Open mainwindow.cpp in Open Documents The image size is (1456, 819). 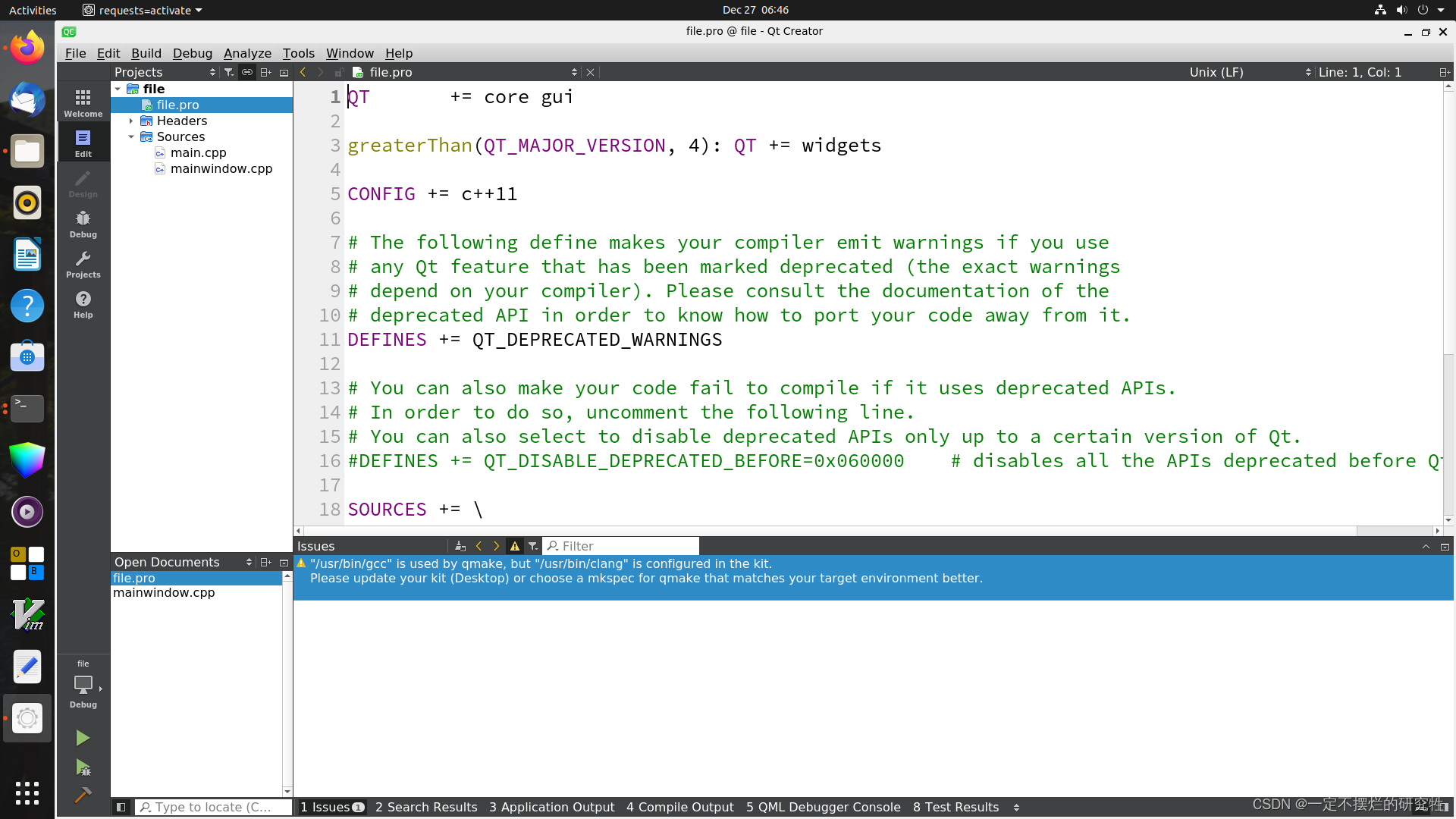tap(164, 593)
